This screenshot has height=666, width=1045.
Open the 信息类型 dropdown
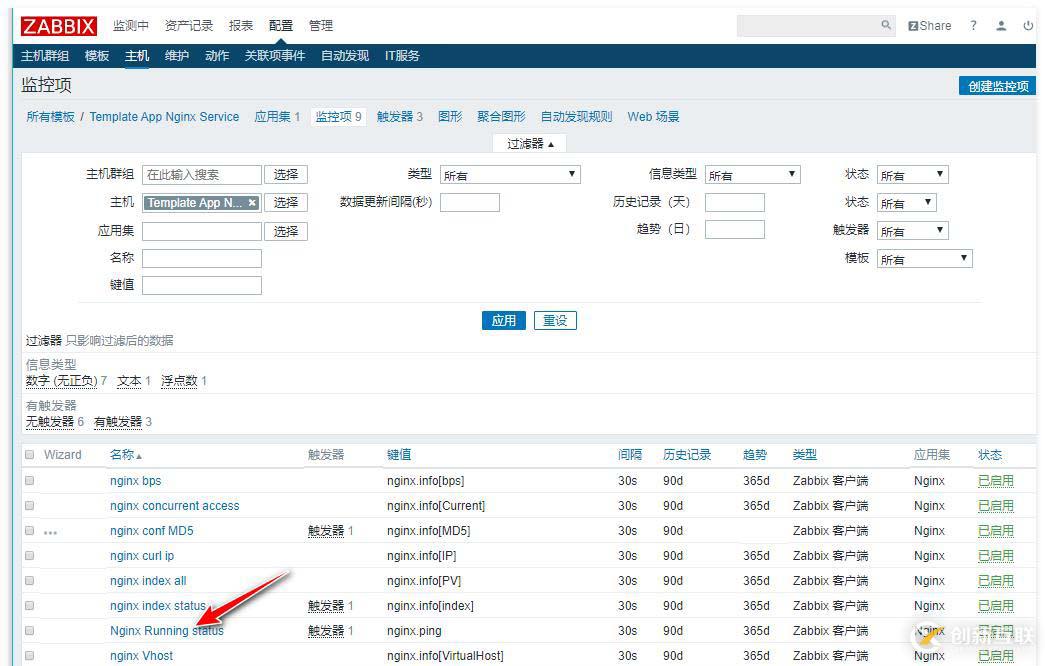(x=752, y=175)
